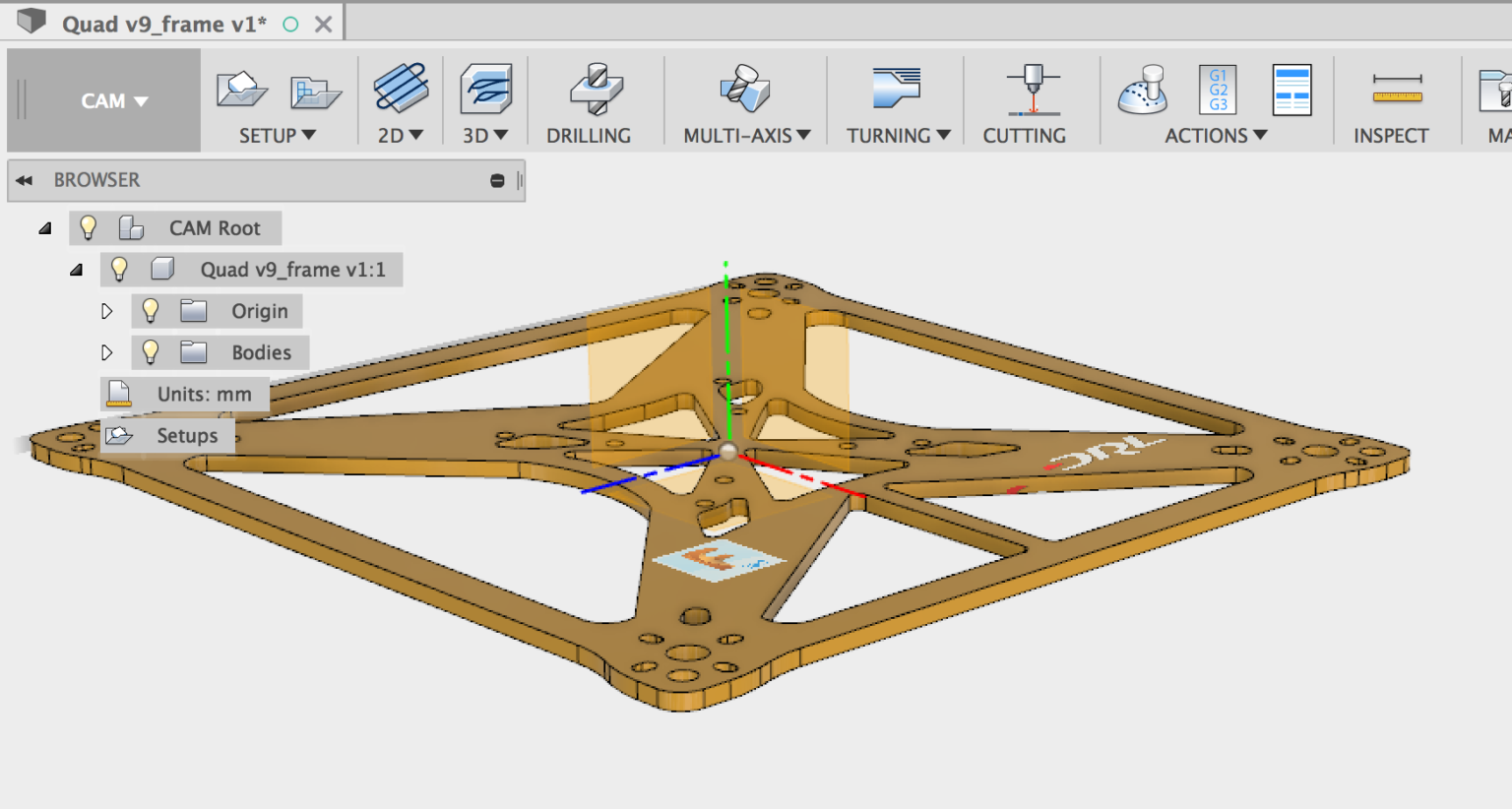Expand the Origin folder
The width and height of the screenshot is (1512, 809).
point(107,311)
